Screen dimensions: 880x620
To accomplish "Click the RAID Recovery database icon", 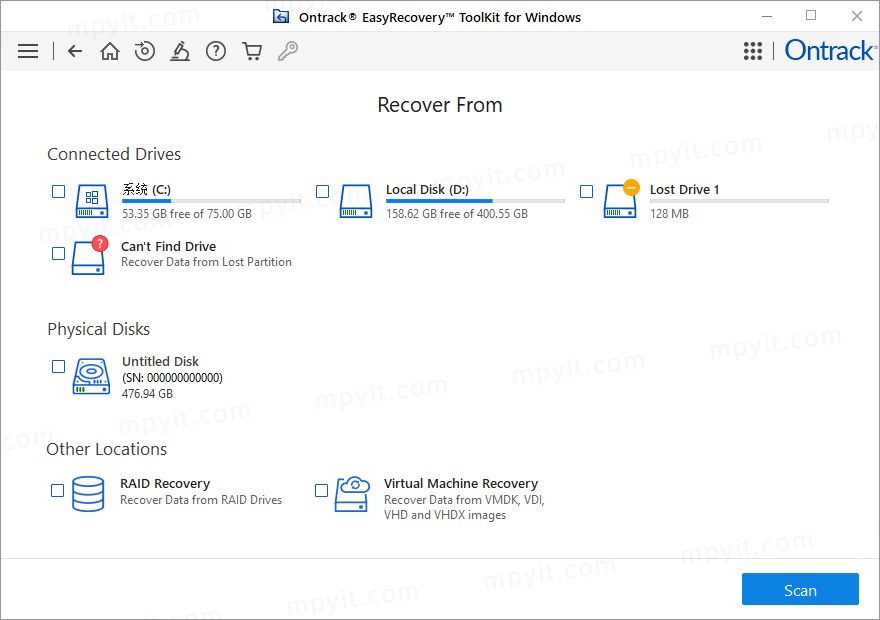I will pyautogui.click(x=88, y=494).
